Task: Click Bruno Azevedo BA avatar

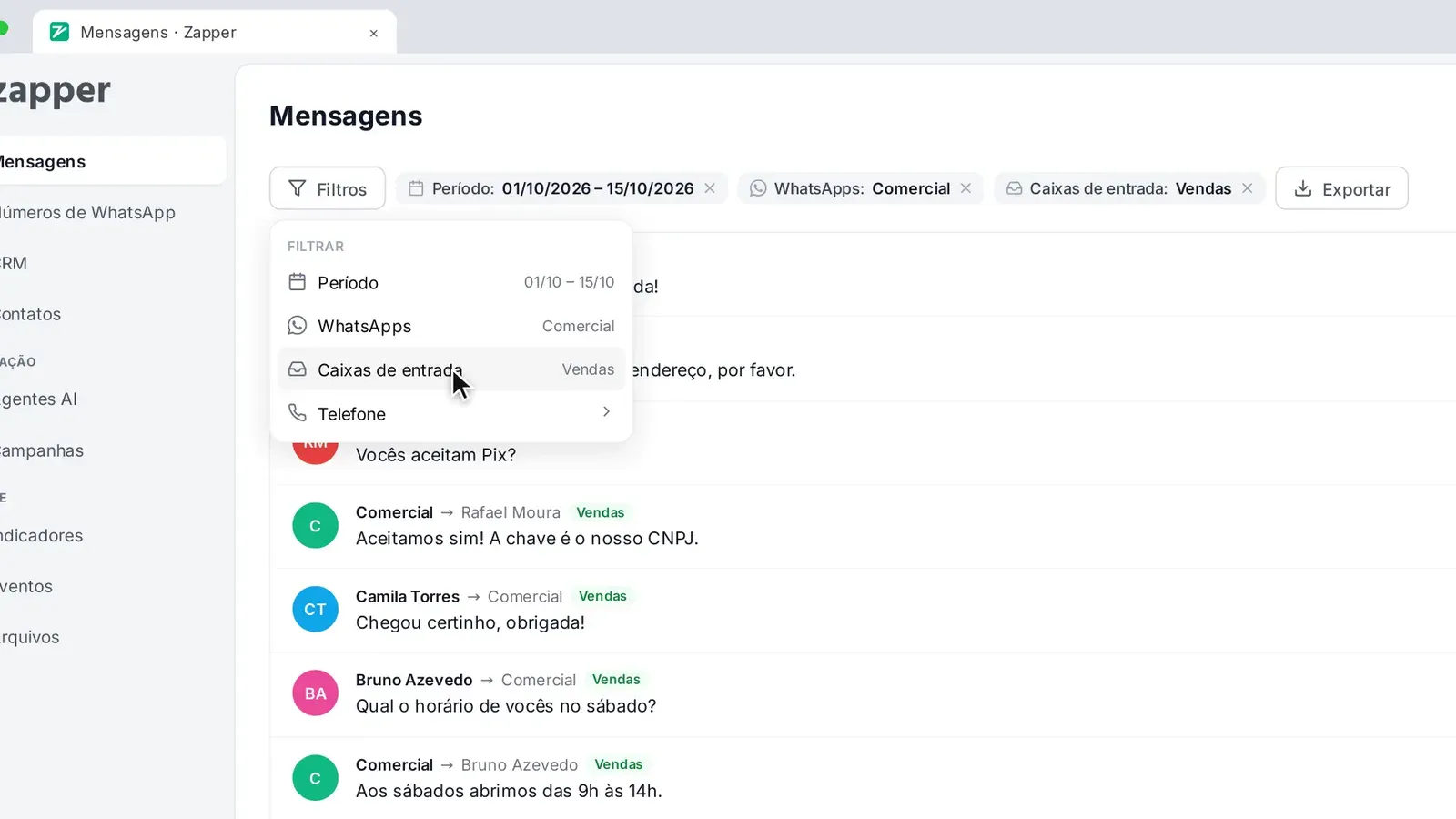Action: coord(315,693)
